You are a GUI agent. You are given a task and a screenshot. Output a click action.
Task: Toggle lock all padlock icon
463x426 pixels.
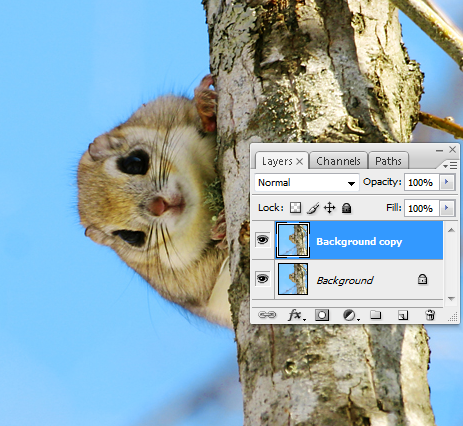click(x=347, y=208)
